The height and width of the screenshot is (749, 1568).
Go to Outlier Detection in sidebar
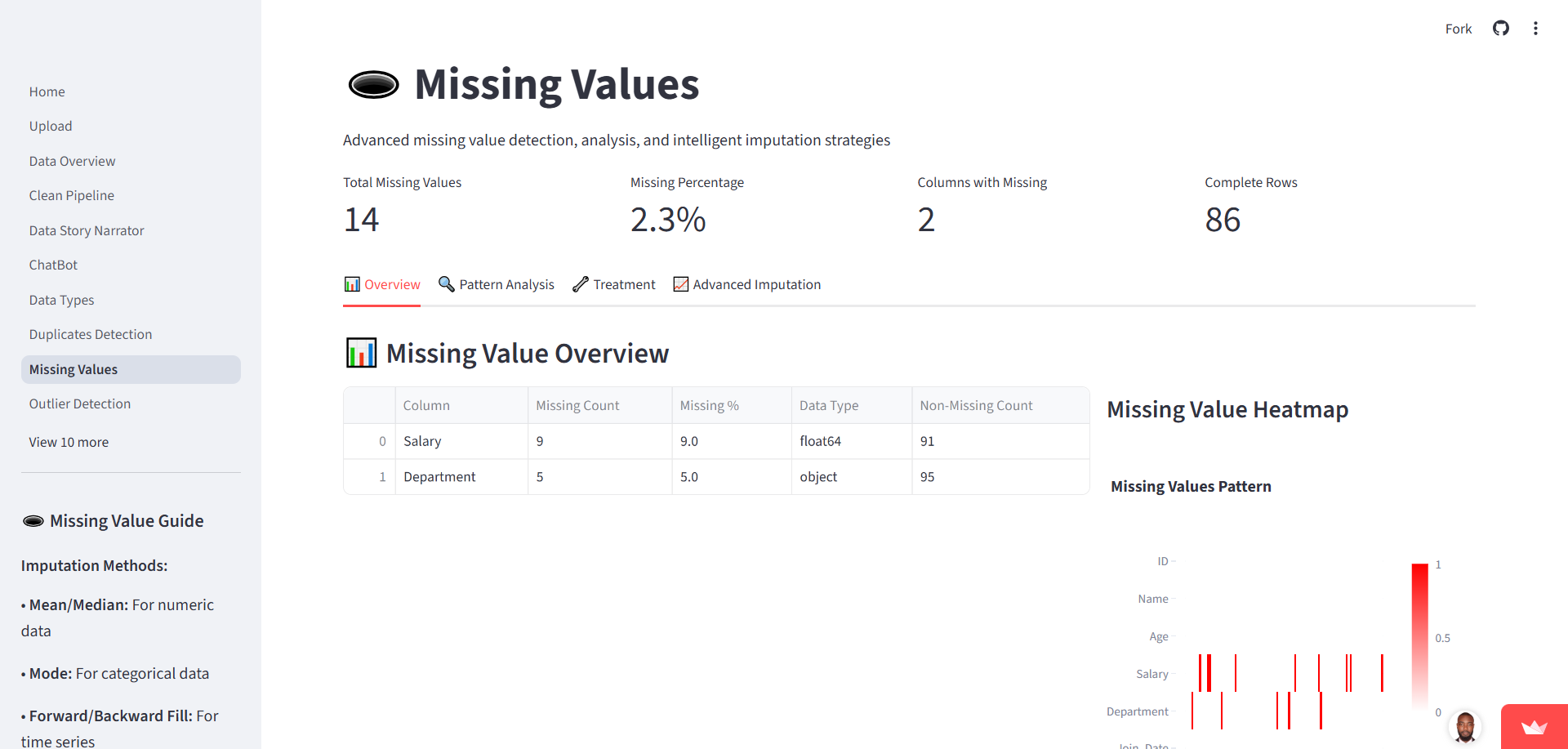pos(79,403)
